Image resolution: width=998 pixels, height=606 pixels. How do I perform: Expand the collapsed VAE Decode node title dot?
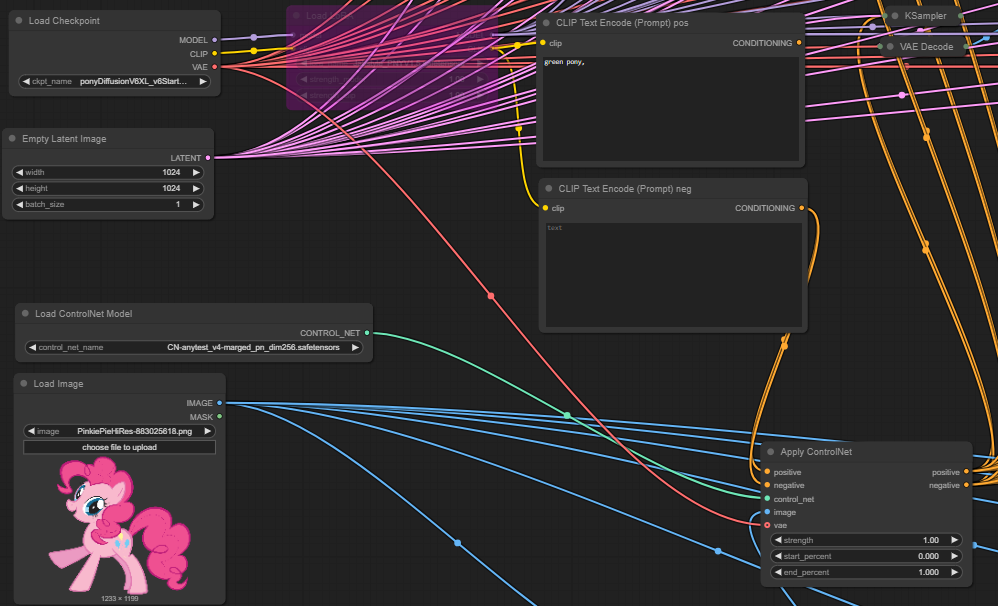click(x=890, y=46)
